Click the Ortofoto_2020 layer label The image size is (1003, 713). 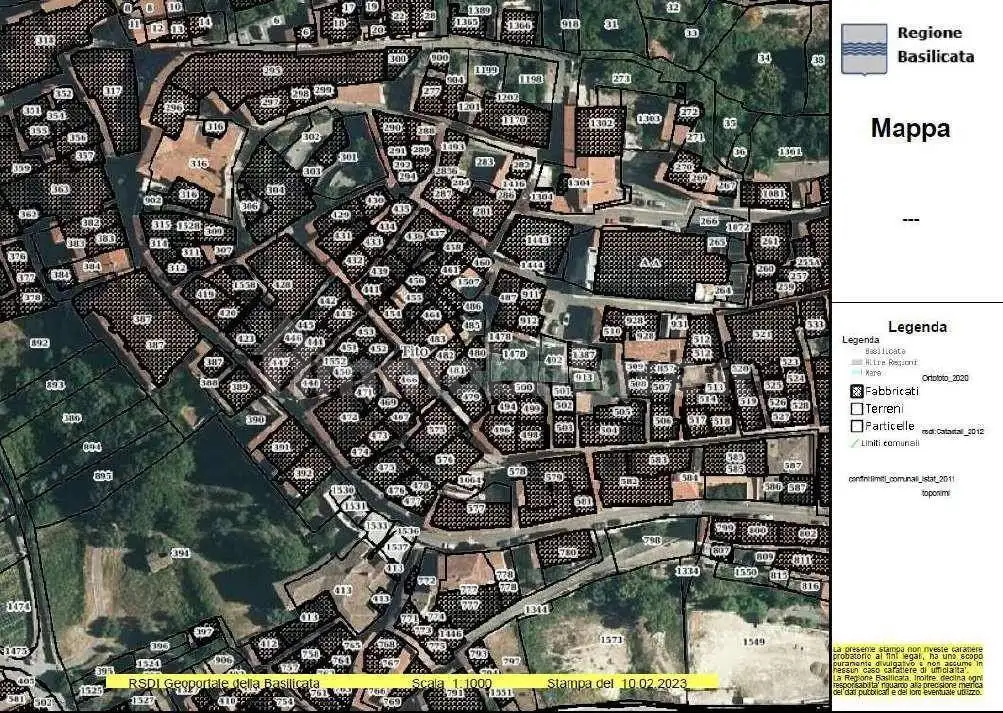[x=946, y=378]
